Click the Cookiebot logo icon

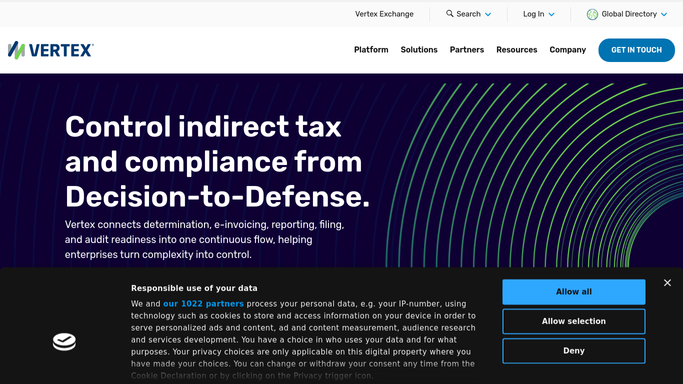(x=64, y=342)
